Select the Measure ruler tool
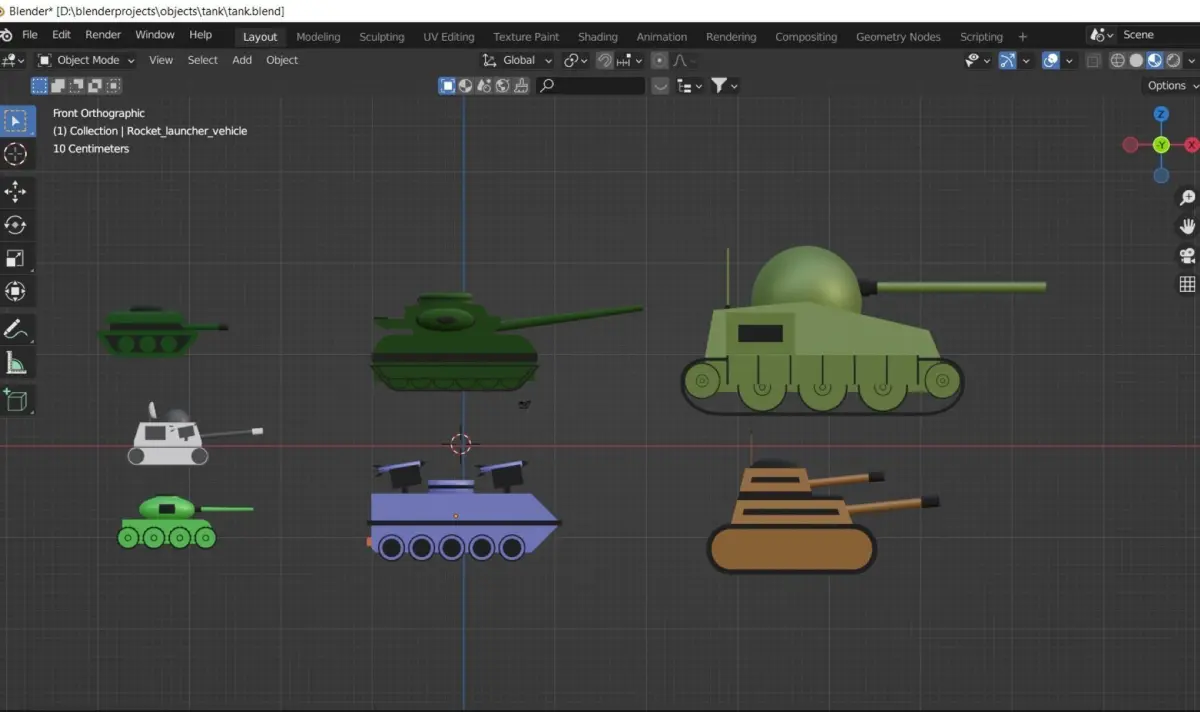This screenshot has height=712, width=1200. coord(16,362)
